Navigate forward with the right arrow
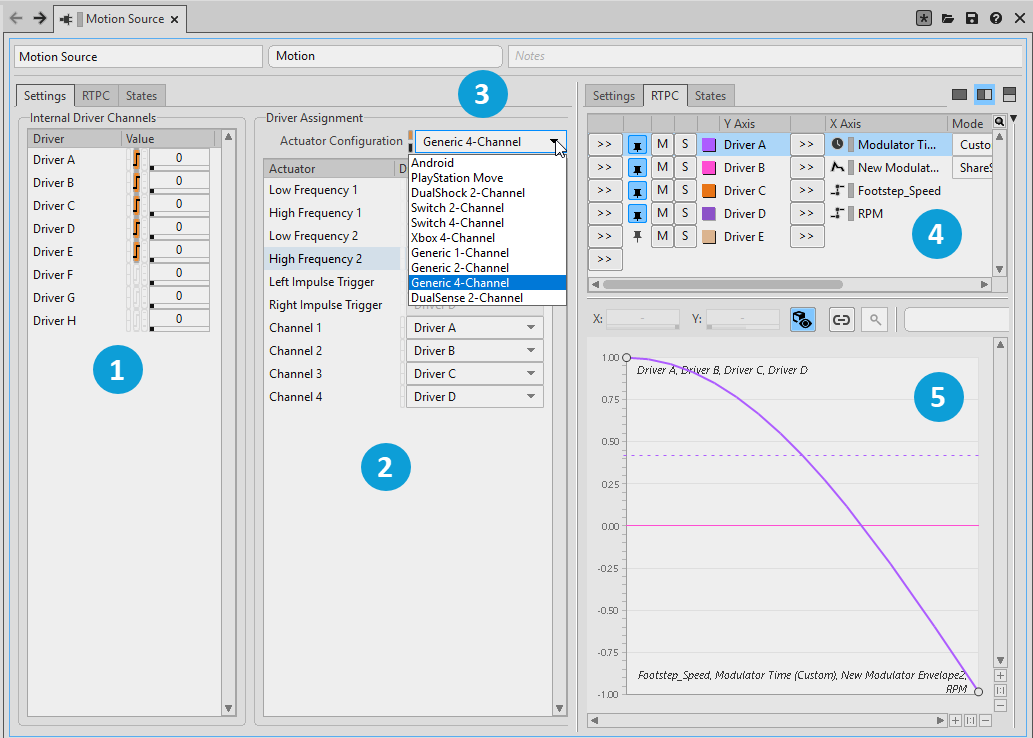Viewport: 1033px width, 738px height. click(39, 18)
